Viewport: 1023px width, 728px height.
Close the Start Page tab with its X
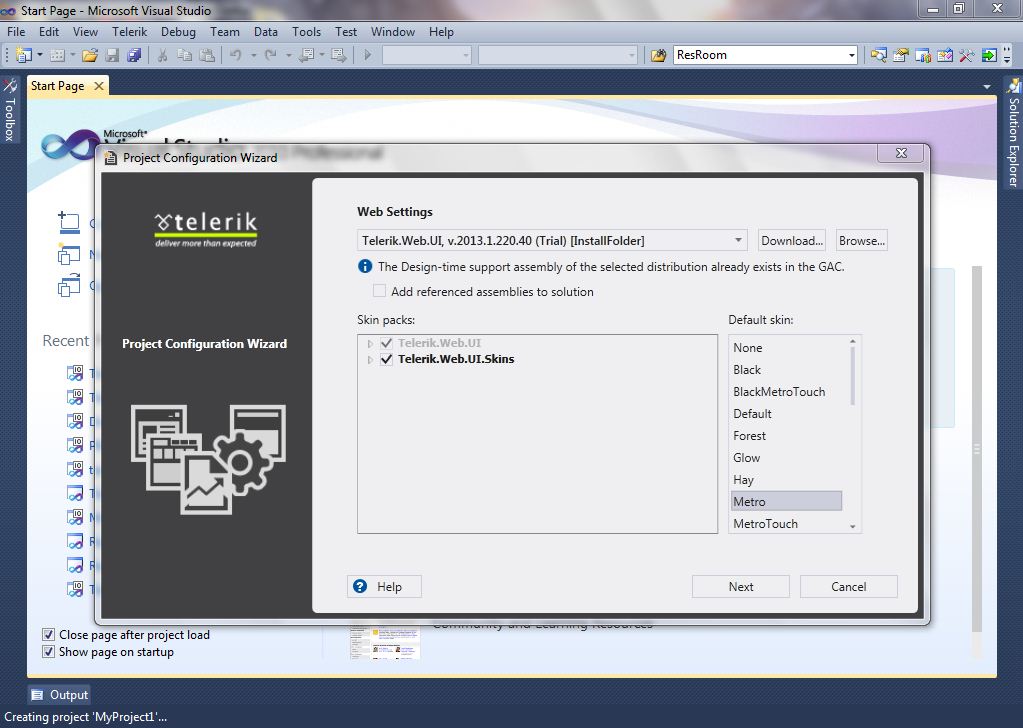click(x=99, y=86)
